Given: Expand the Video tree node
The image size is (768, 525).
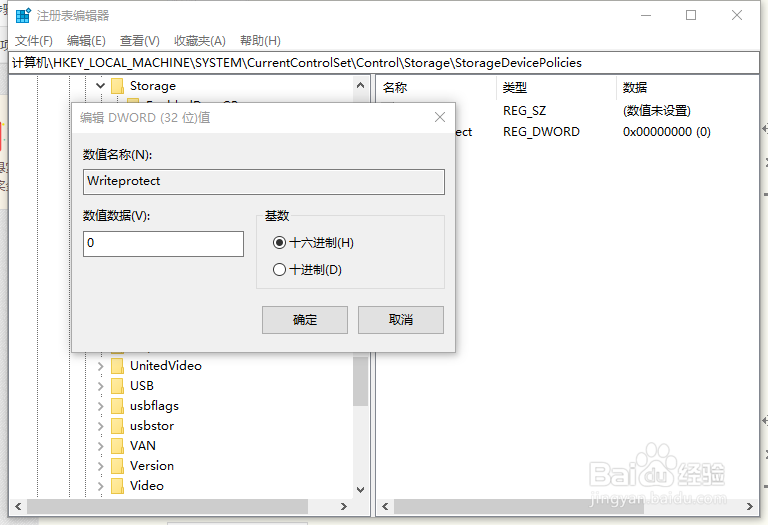Looking at the screenshot, I should click(x=100, y=486).
